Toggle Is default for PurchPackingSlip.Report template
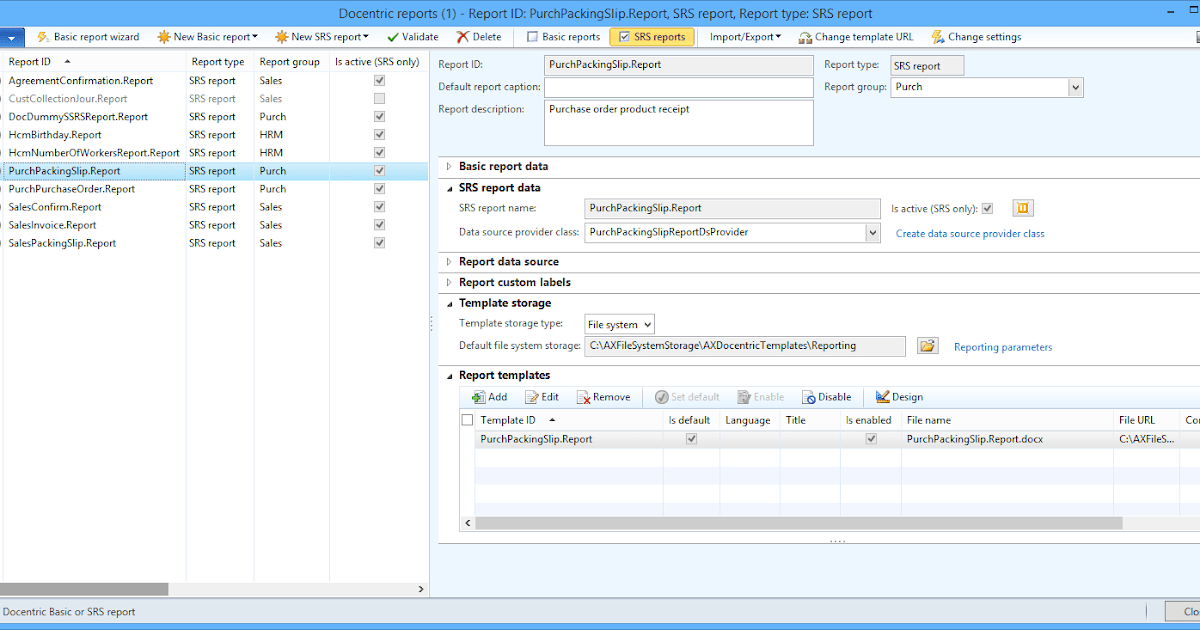The image size is (1200, 630). pyautogui.click(x=691, y=439)
